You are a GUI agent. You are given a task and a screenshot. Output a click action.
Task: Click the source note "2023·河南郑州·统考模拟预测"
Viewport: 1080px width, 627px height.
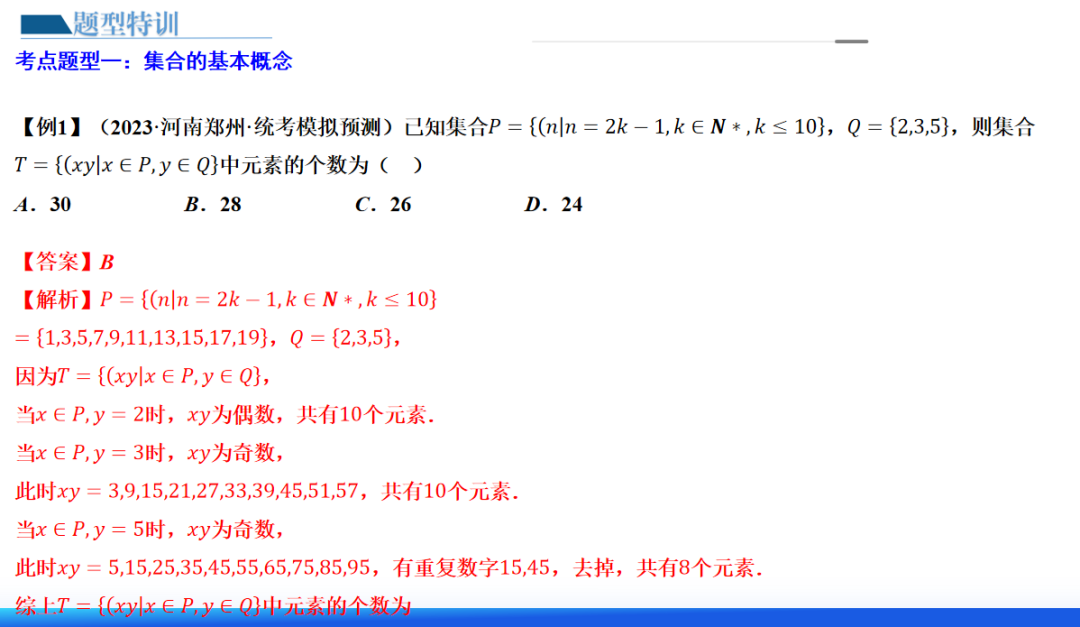(246, 127)
